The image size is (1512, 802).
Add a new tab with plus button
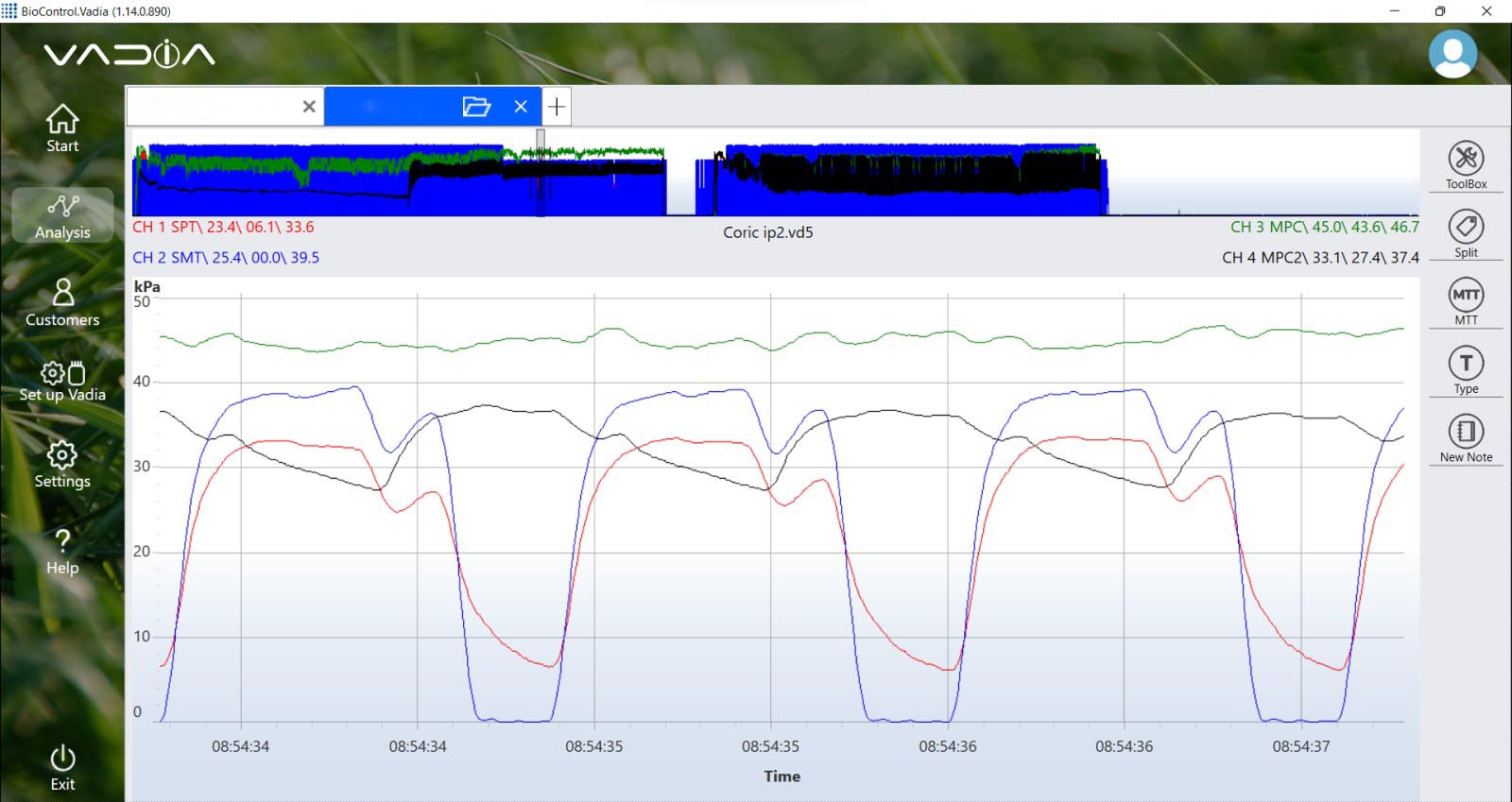tap(557, 107)
